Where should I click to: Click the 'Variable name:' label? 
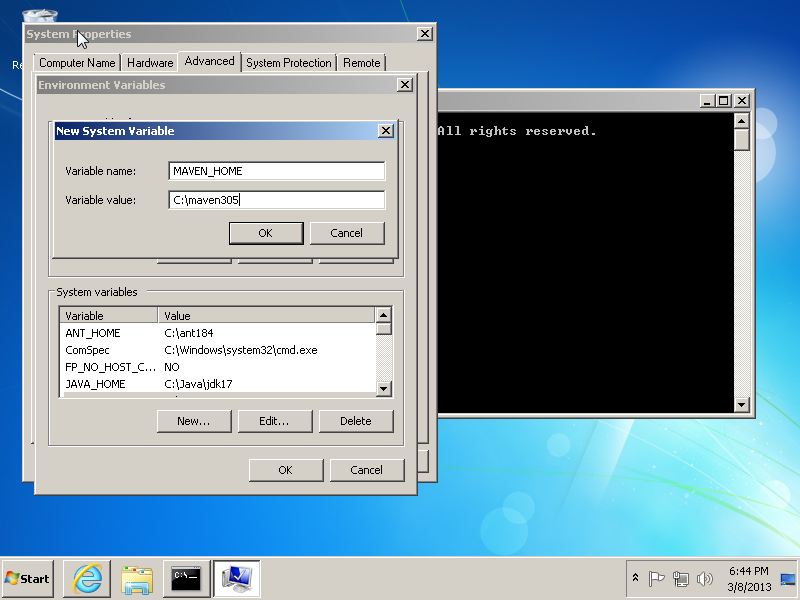[x=101, y=171]
